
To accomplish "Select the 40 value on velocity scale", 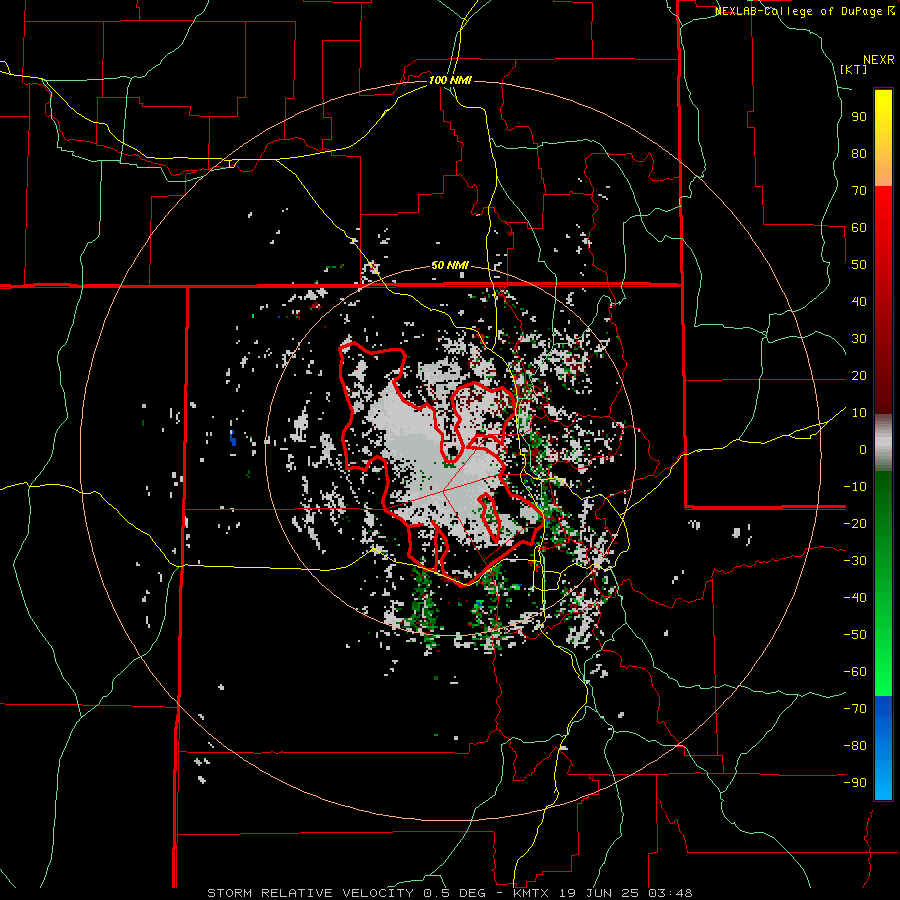I will tap(859, 302).
